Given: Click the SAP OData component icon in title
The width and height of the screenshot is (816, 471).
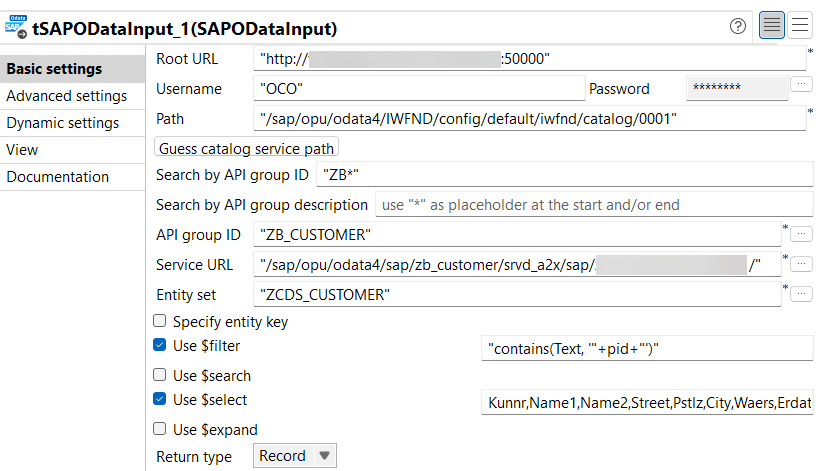Looking at the screenshot, I should [x=16, y=26].
